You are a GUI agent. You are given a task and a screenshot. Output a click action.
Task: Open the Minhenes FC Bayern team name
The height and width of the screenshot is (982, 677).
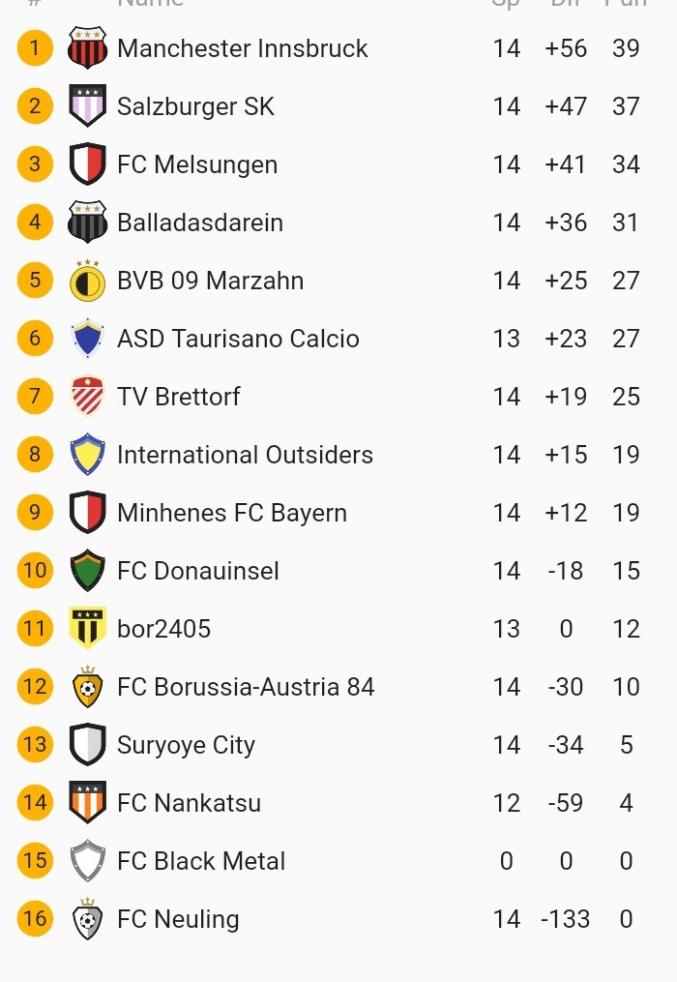[232, 513]
